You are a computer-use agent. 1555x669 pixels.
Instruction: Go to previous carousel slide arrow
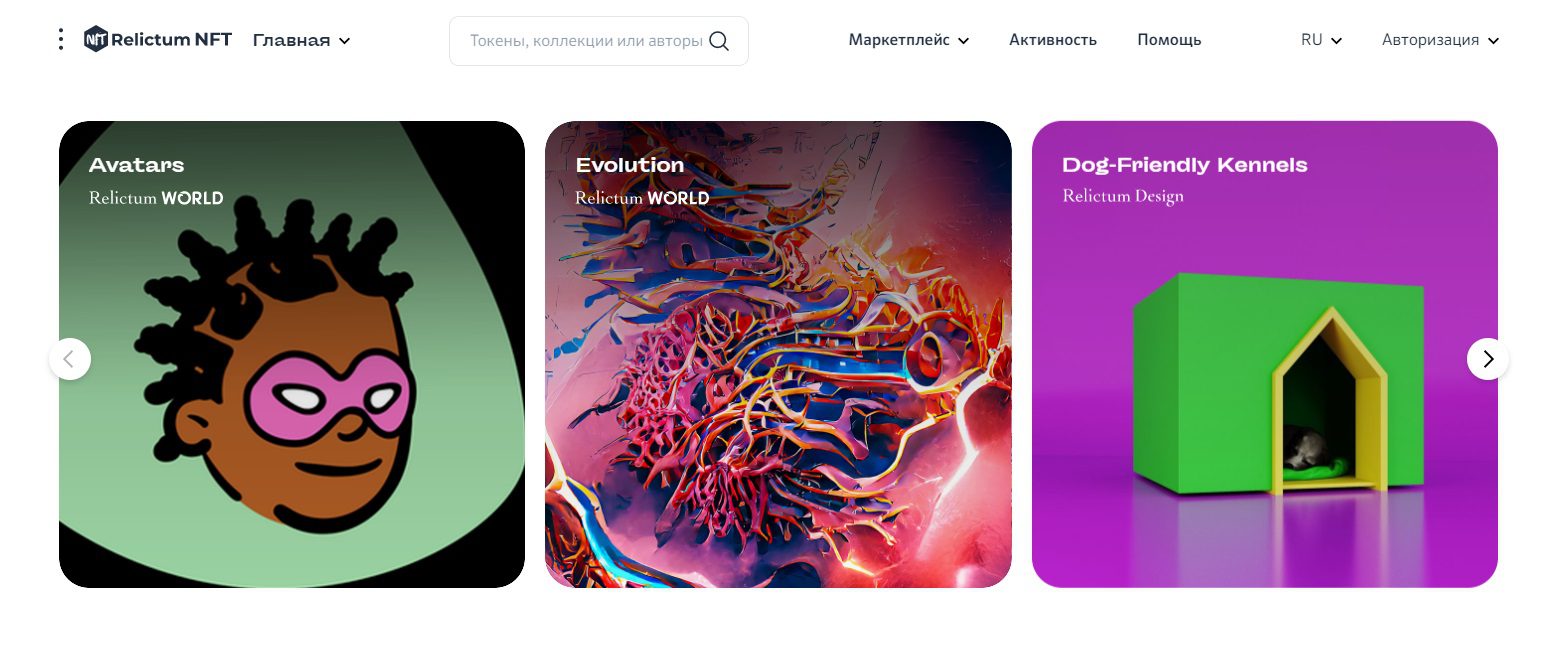(x=70, y=359)
